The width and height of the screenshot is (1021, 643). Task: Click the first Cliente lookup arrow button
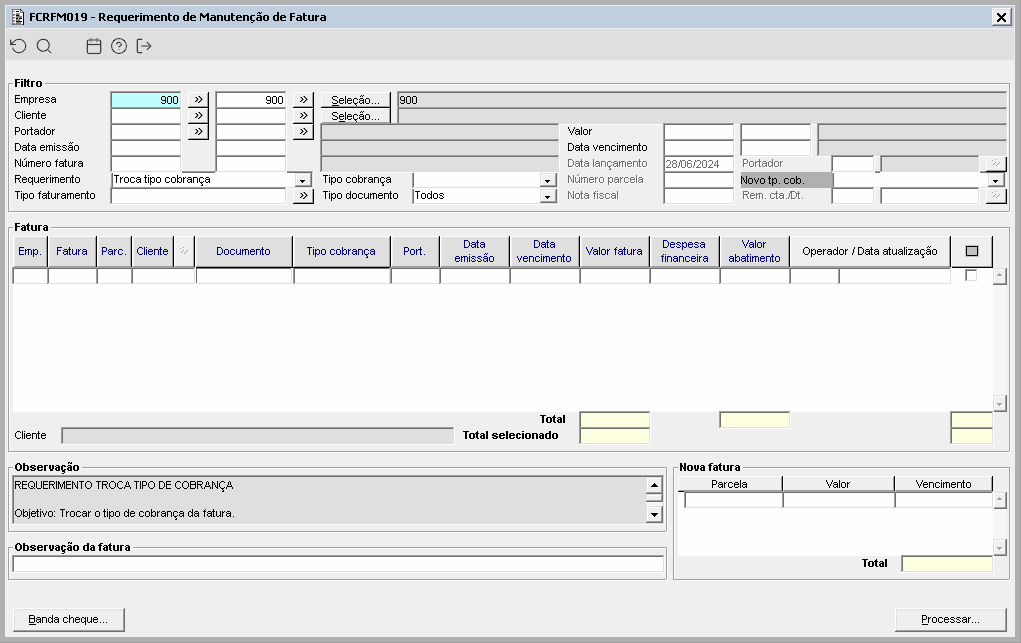[198, 115]
